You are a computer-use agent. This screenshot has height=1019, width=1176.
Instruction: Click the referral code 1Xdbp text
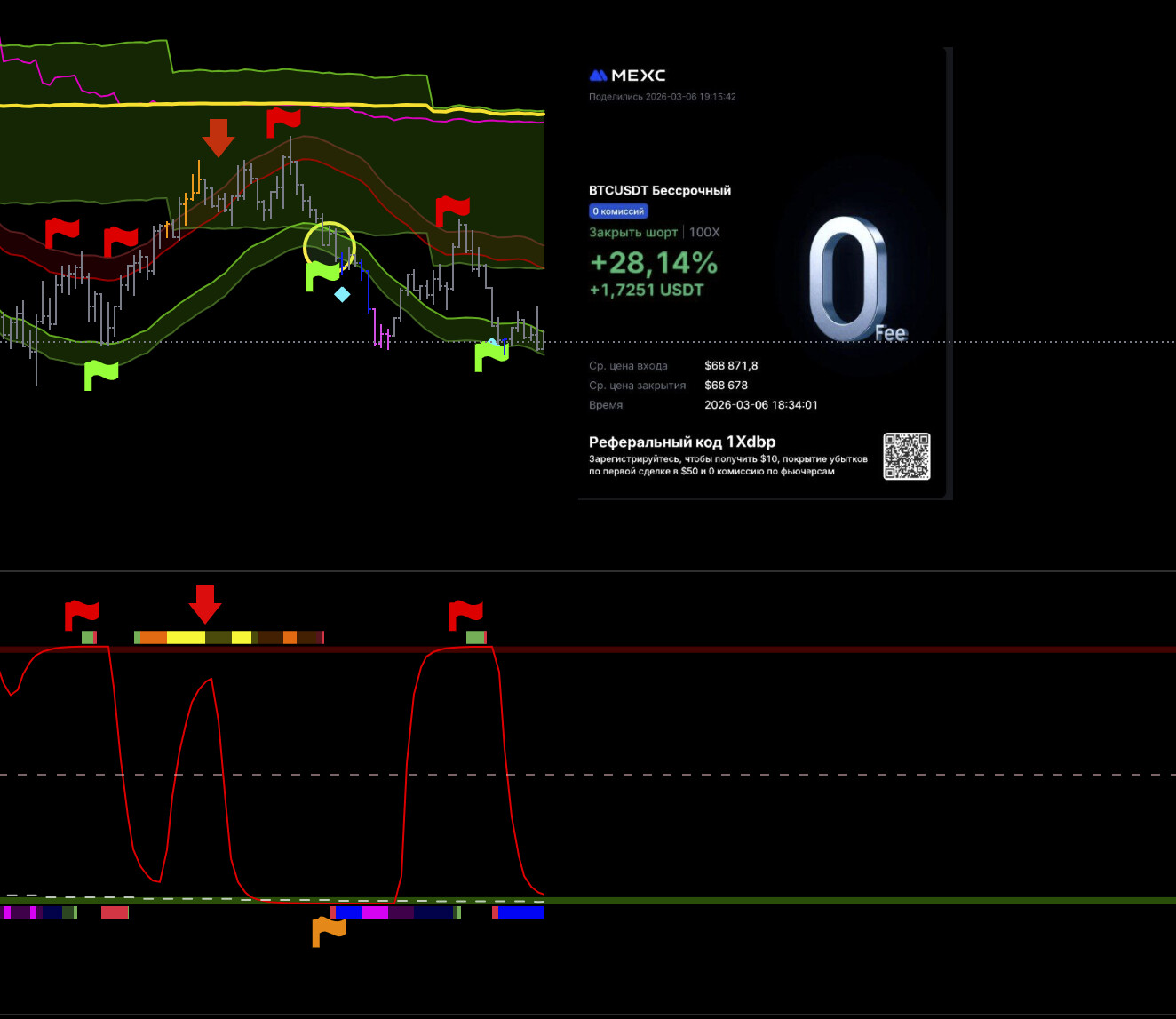click(681, 442)
